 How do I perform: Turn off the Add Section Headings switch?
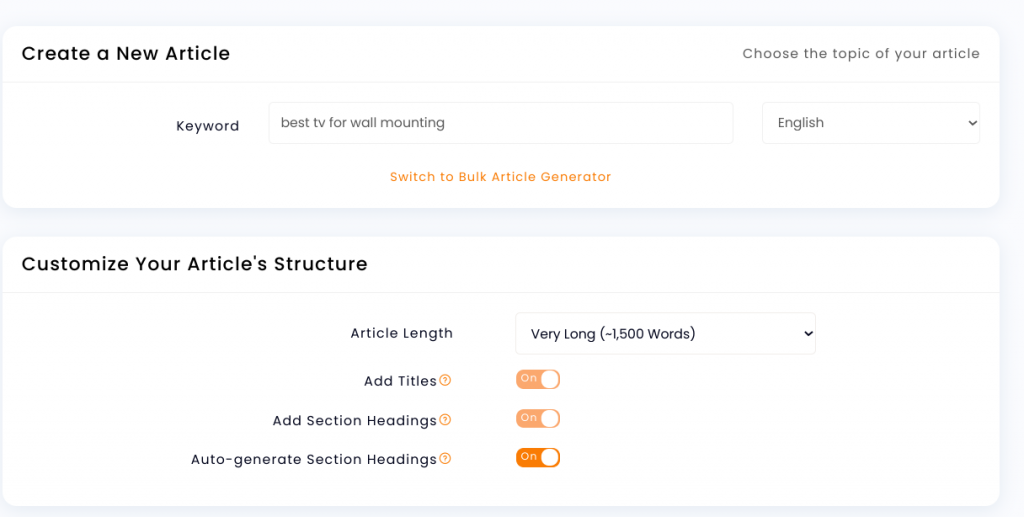pos(537,418)
